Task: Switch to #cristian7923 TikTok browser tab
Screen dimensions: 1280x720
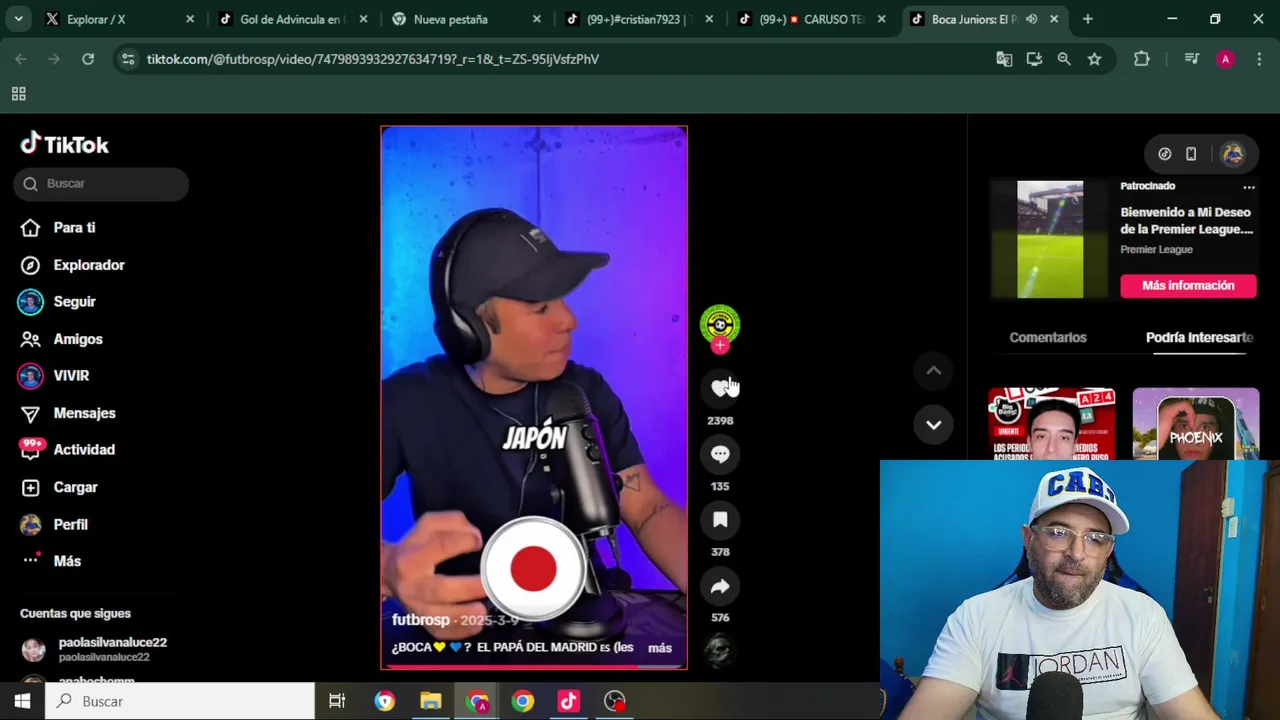Action: tap(637, 19)
